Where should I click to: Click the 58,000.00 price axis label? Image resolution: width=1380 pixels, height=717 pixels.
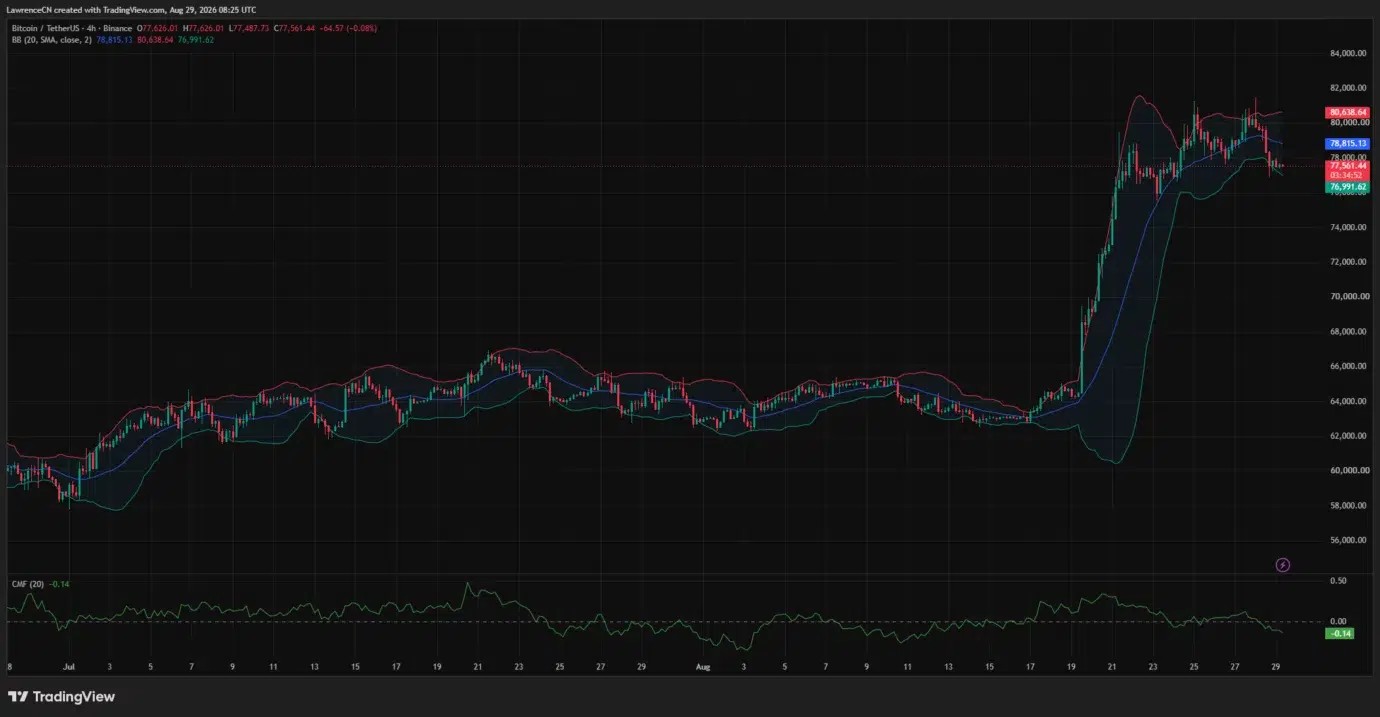pyautogui.click(x=1348, y=505)
